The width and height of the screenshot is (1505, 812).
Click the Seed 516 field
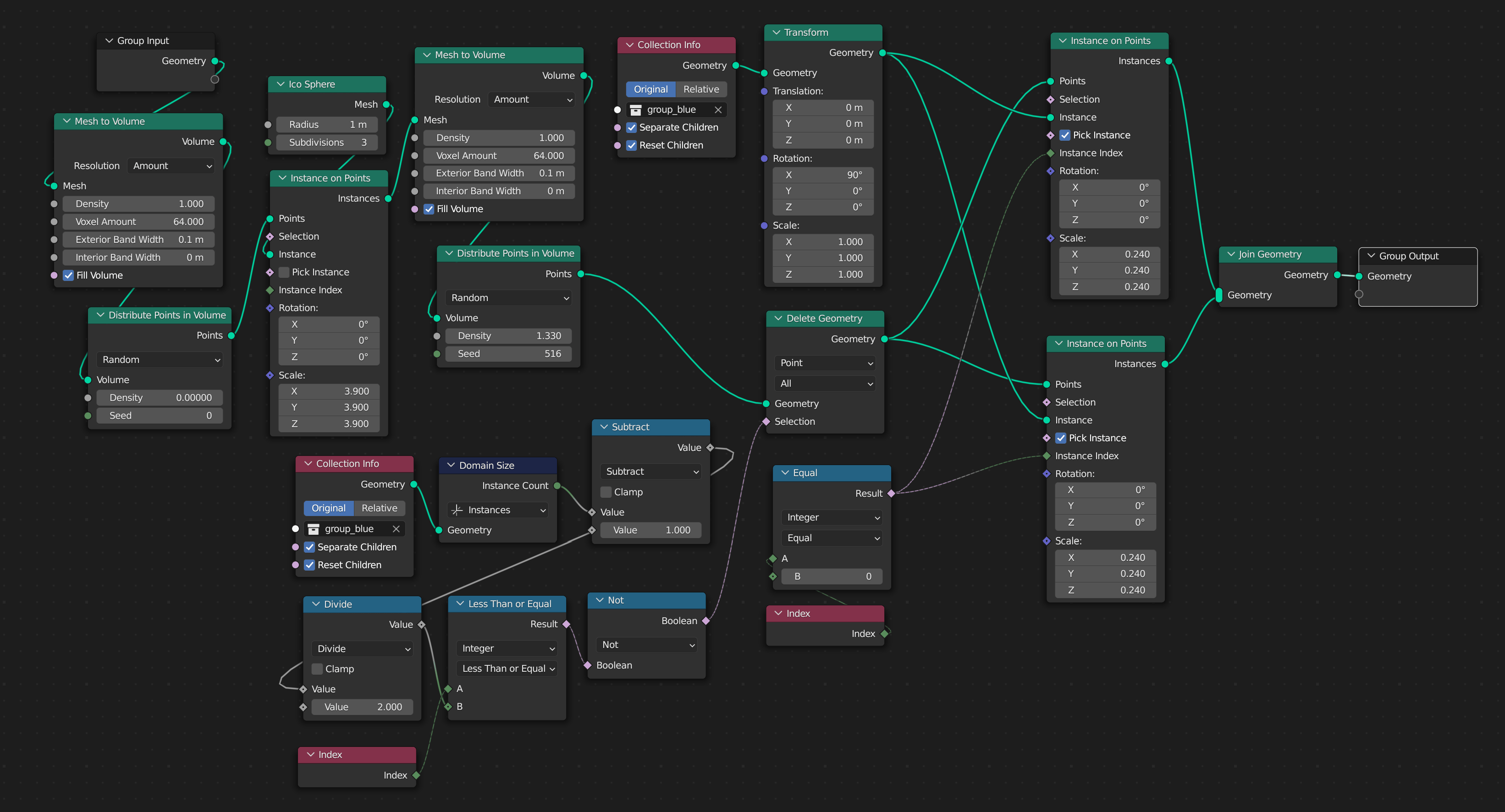(508, 353)
